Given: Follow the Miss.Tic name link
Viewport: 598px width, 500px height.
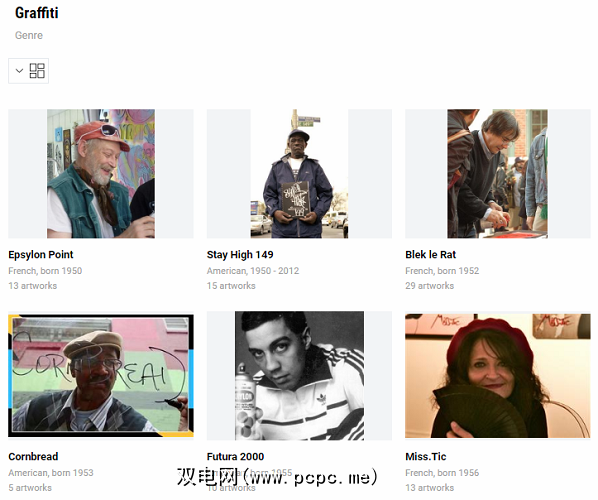Looking at the screenshot, I should (426, 457).
